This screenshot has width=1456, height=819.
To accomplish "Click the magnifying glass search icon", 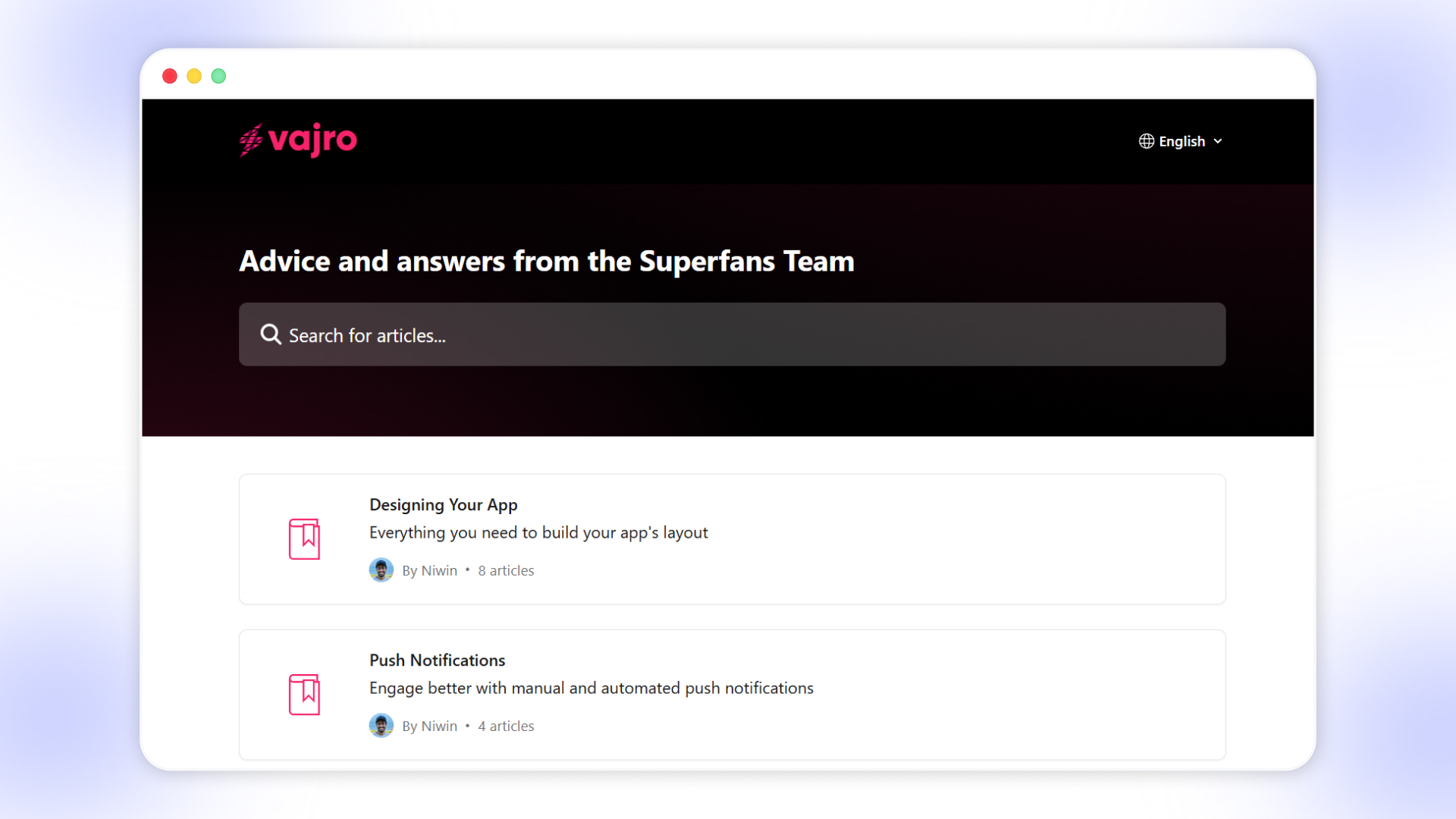I will [x=271, y=334].
